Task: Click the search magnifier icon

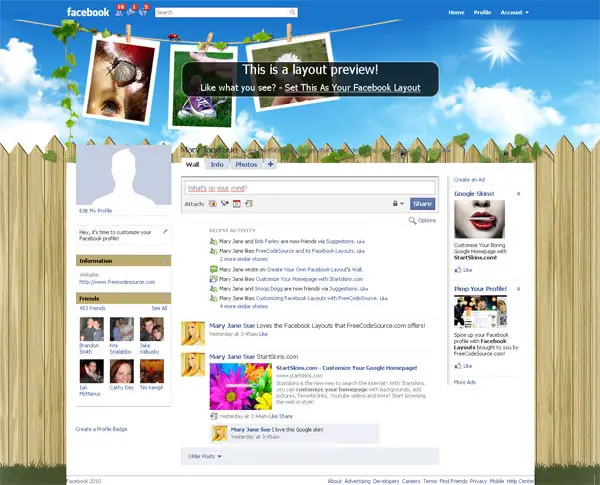Action: (x=292, y=13)
